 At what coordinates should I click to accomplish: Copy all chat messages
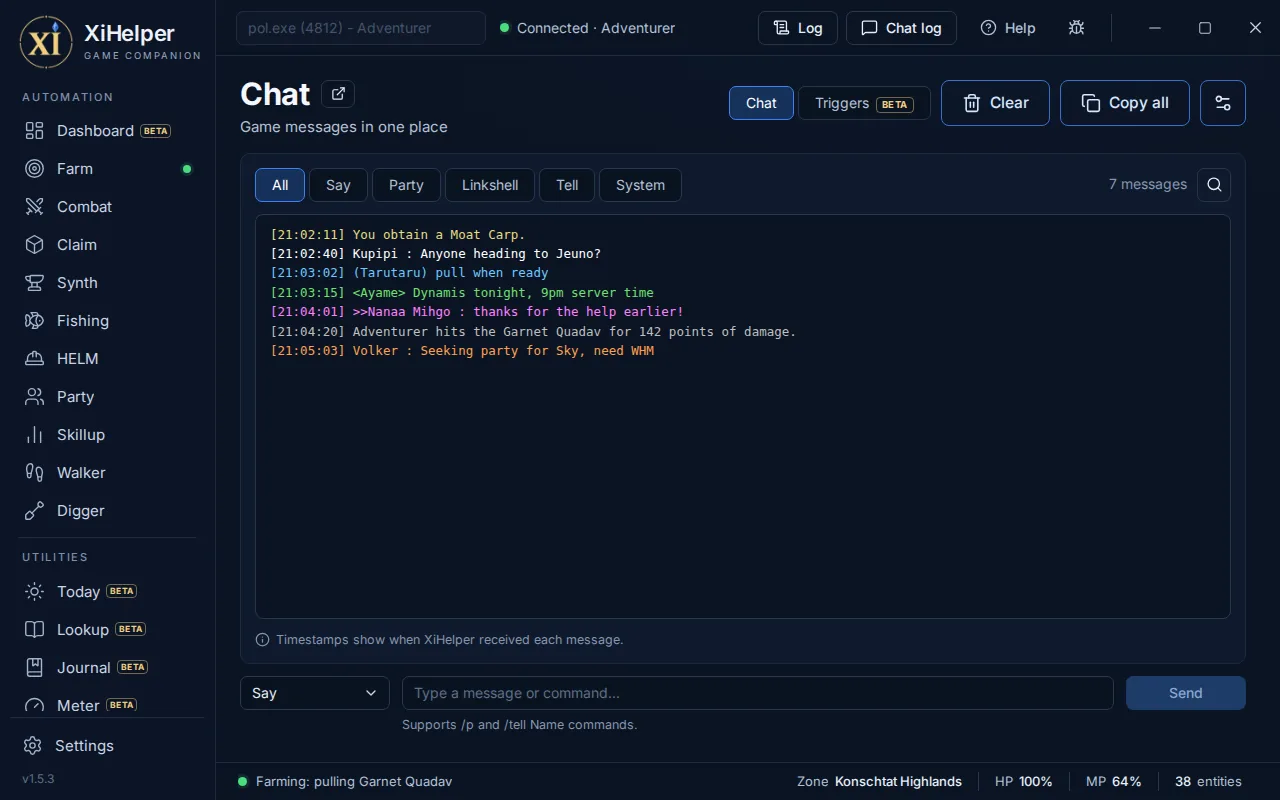[1125, 103]
